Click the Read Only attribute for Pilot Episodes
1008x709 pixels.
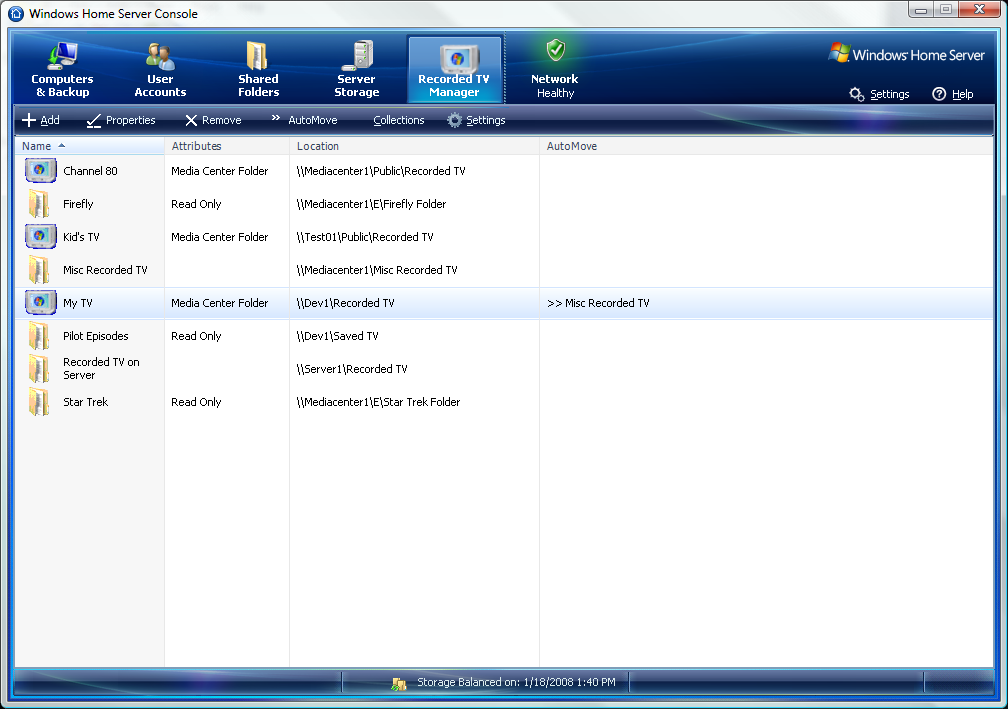pyautogui.click(x=196, y=336)
